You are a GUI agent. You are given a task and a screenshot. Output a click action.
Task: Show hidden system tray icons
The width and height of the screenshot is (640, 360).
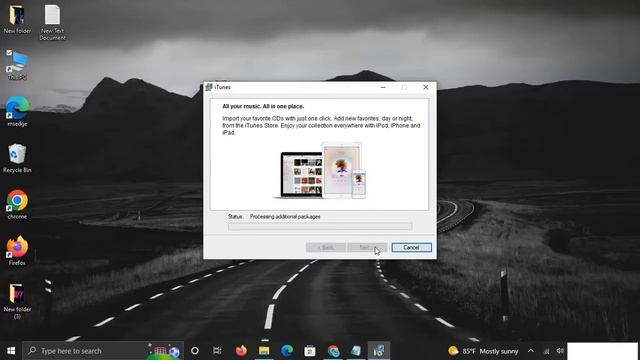click(x=531, y=351)
